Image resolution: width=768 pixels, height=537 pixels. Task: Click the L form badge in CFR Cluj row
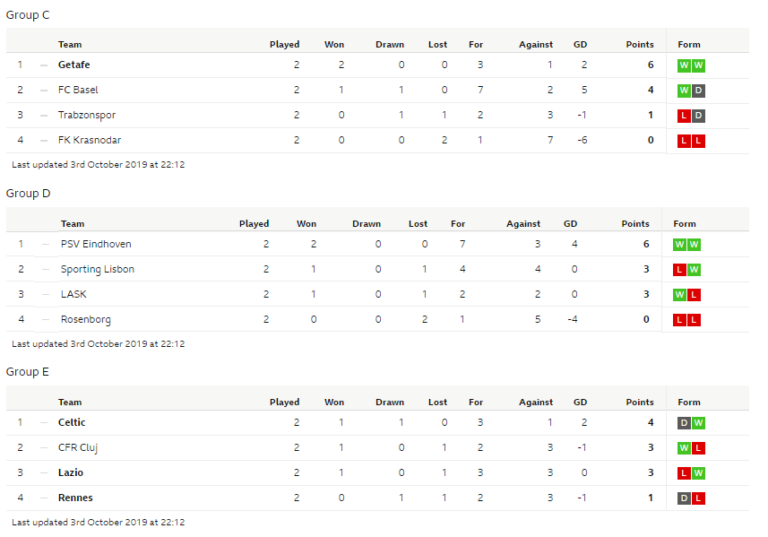pyautogui.click(x=698, y=447)
